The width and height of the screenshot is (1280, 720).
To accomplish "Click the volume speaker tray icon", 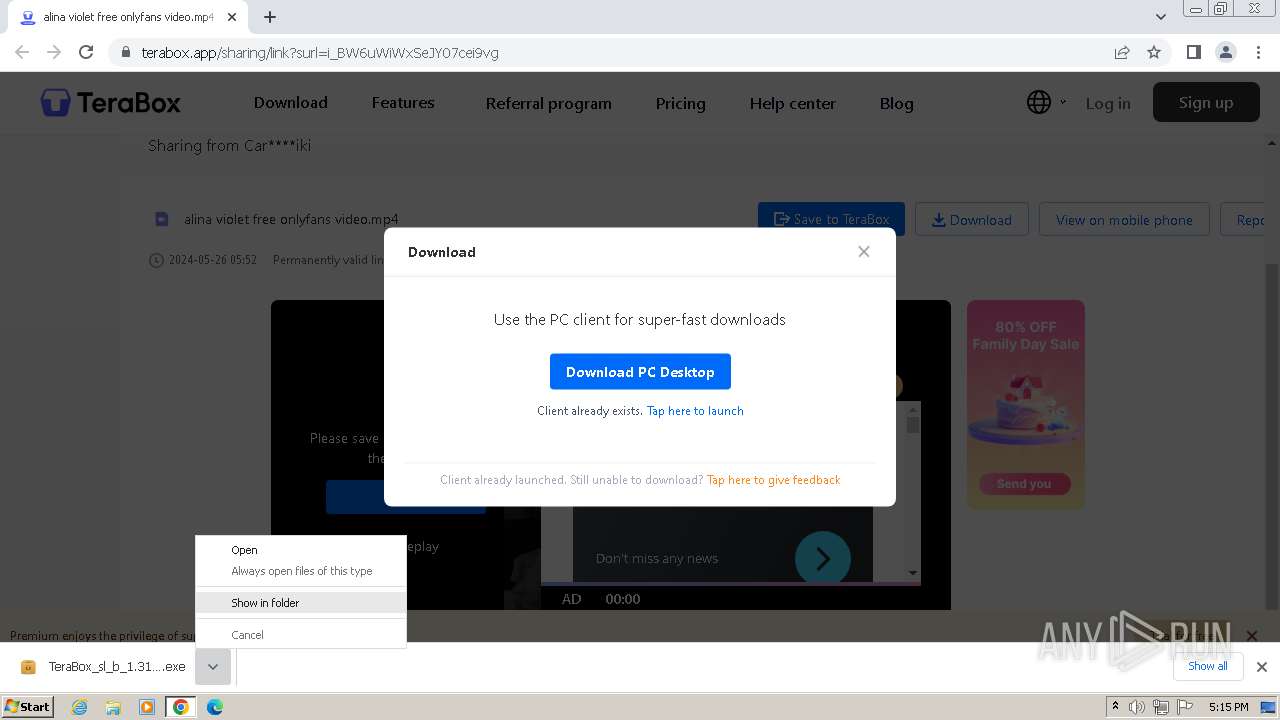I will [1137, 707].
